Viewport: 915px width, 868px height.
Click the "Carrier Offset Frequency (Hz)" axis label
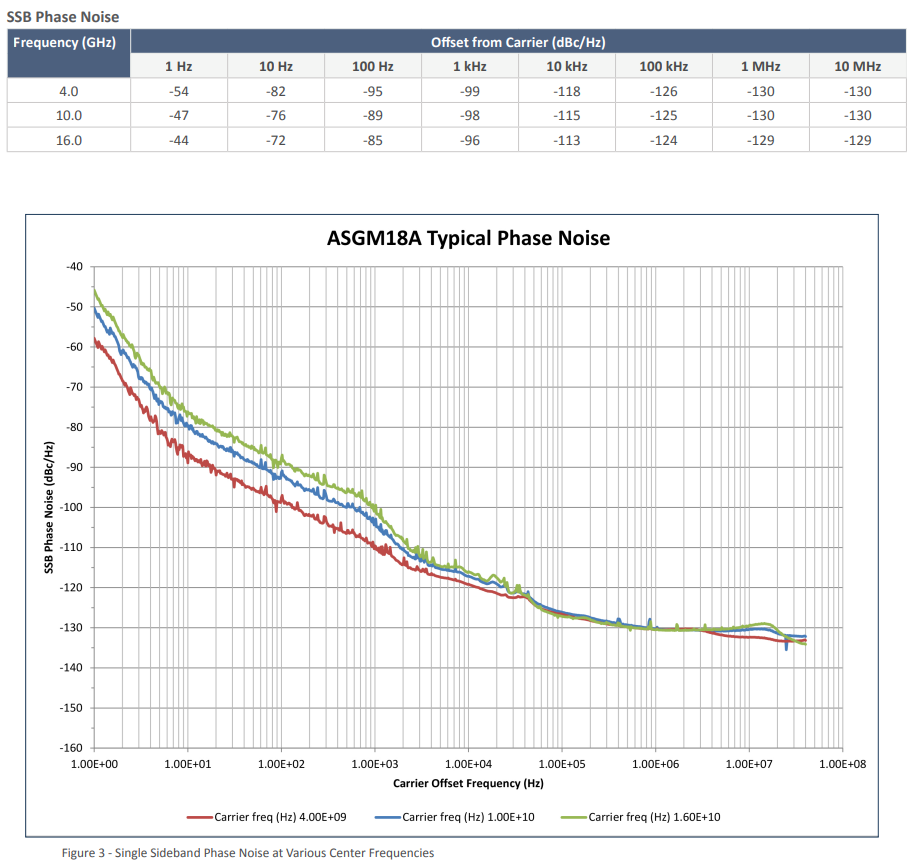(468, 783)
